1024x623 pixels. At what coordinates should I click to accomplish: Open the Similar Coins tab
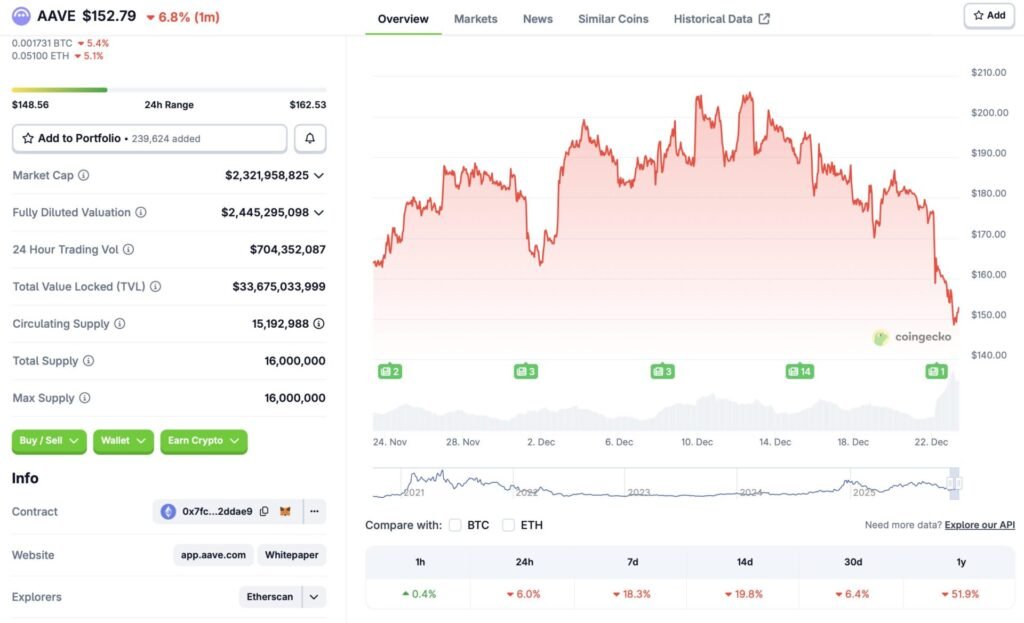[x=613, y=19]
